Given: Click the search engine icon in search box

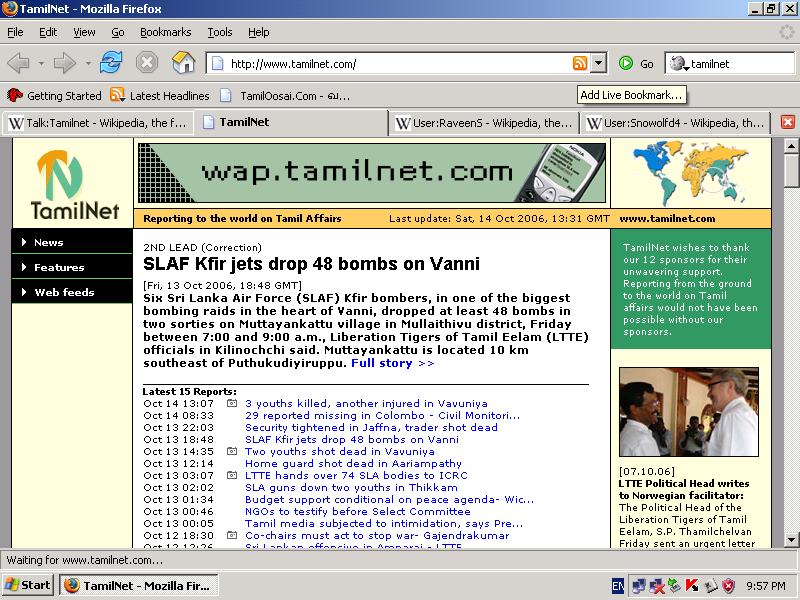Looking at the screenshot, I should pos(677,63).
